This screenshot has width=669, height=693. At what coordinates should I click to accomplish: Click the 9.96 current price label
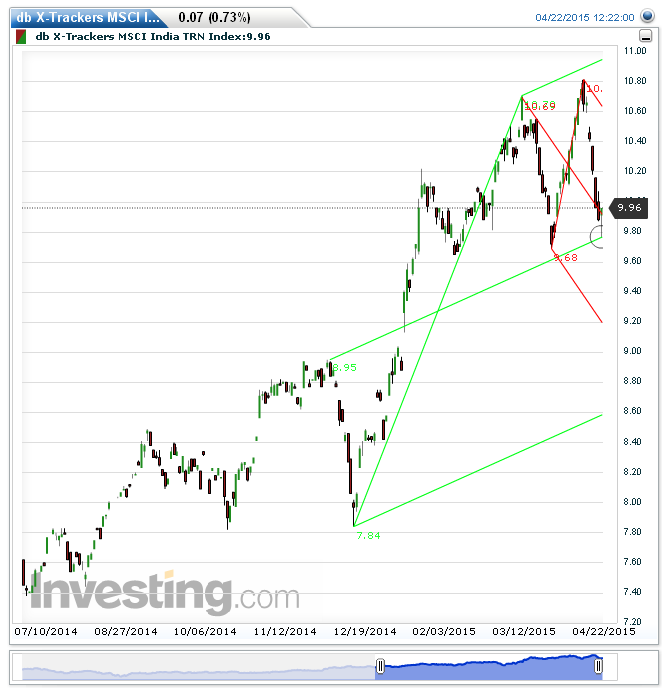click(629, 208)
